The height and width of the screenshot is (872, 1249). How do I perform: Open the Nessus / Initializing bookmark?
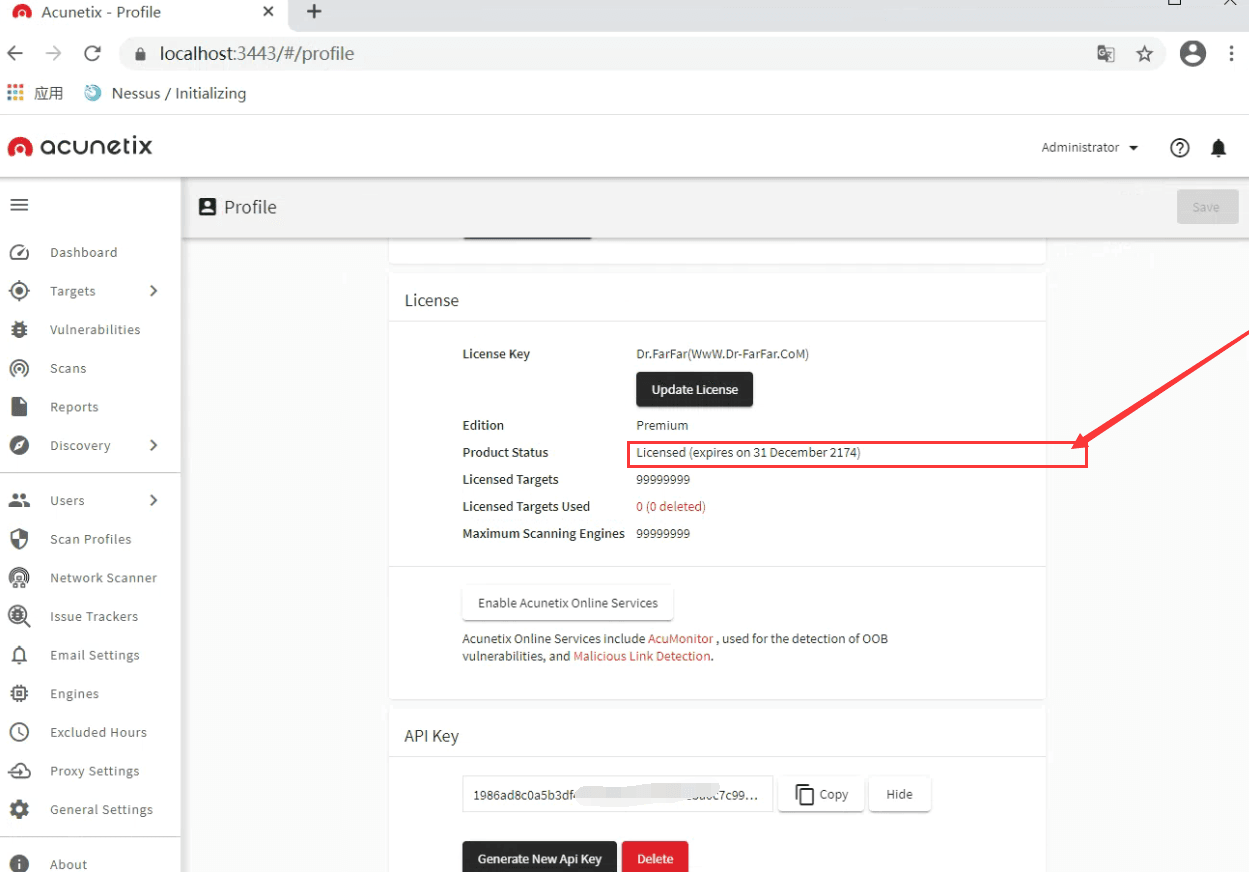166,93
